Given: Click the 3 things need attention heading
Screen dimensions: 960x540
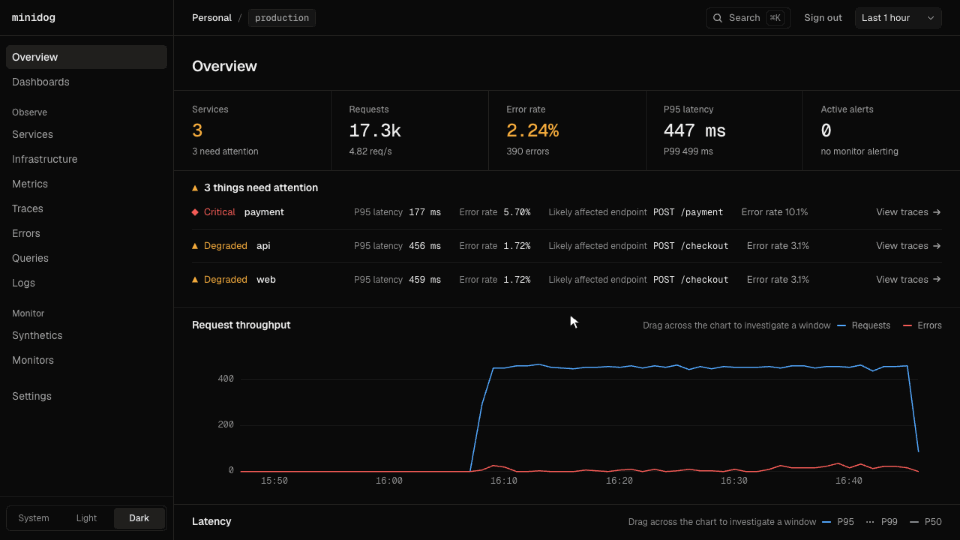Looking at the screenshot, I should tap(261, 188).
